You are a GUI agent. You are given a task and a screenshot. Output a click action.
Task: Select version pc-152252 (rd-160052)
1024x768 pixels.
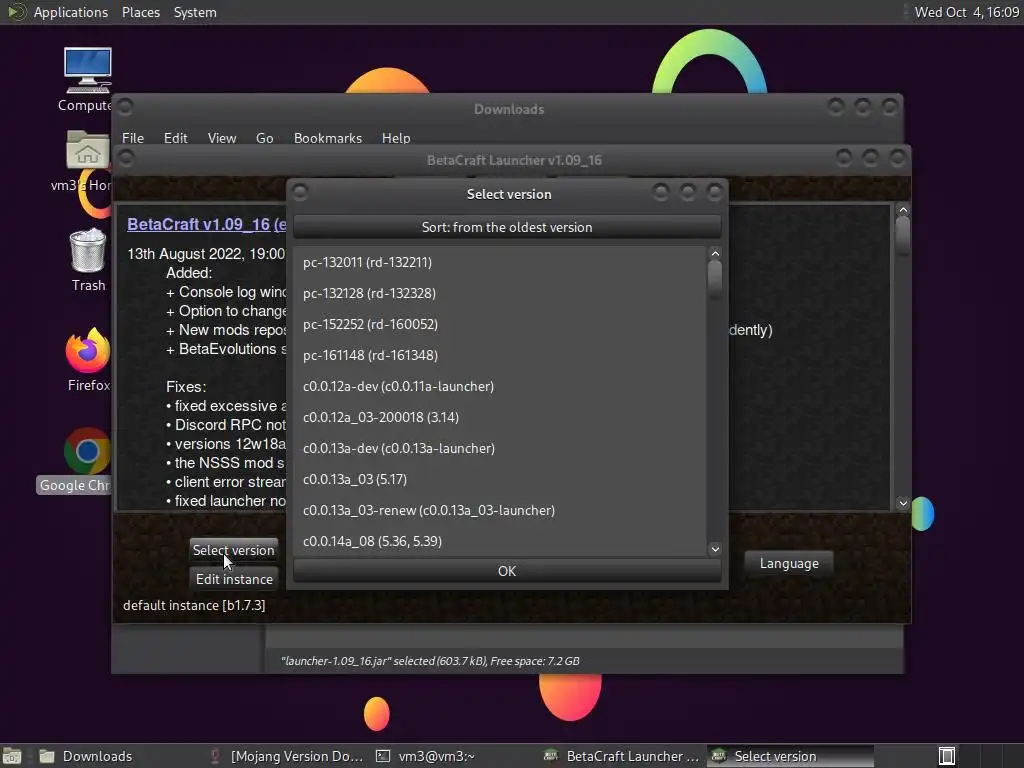(500, 325)
